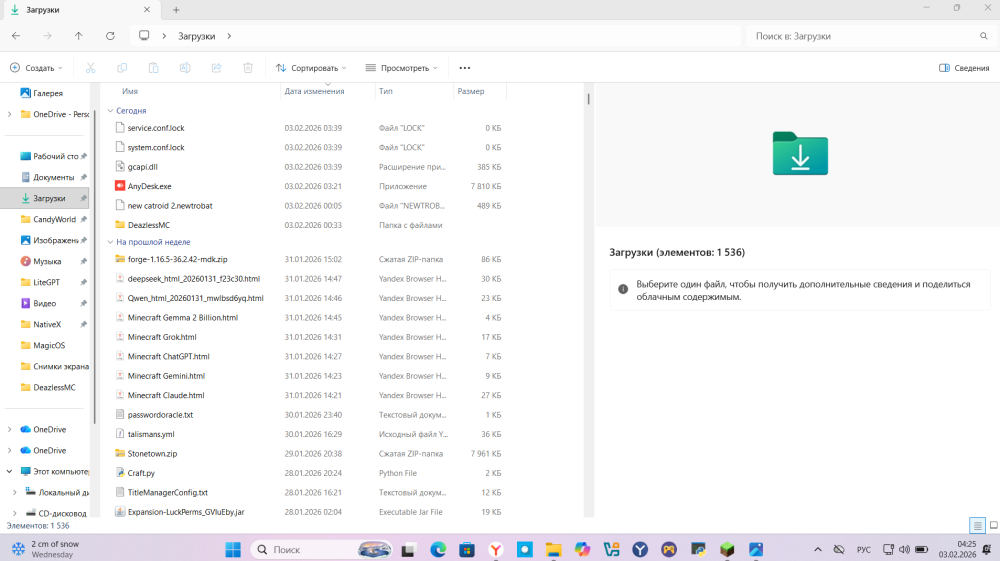Open the new tab plus button
1000x561 pixels.
(x=176, y=10)
